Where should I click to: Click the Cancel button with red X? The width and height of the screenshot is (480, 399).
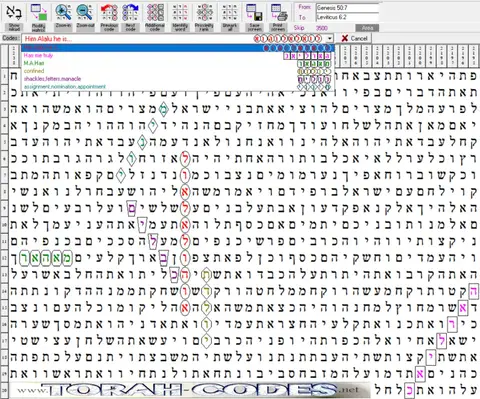click(354, 38)
